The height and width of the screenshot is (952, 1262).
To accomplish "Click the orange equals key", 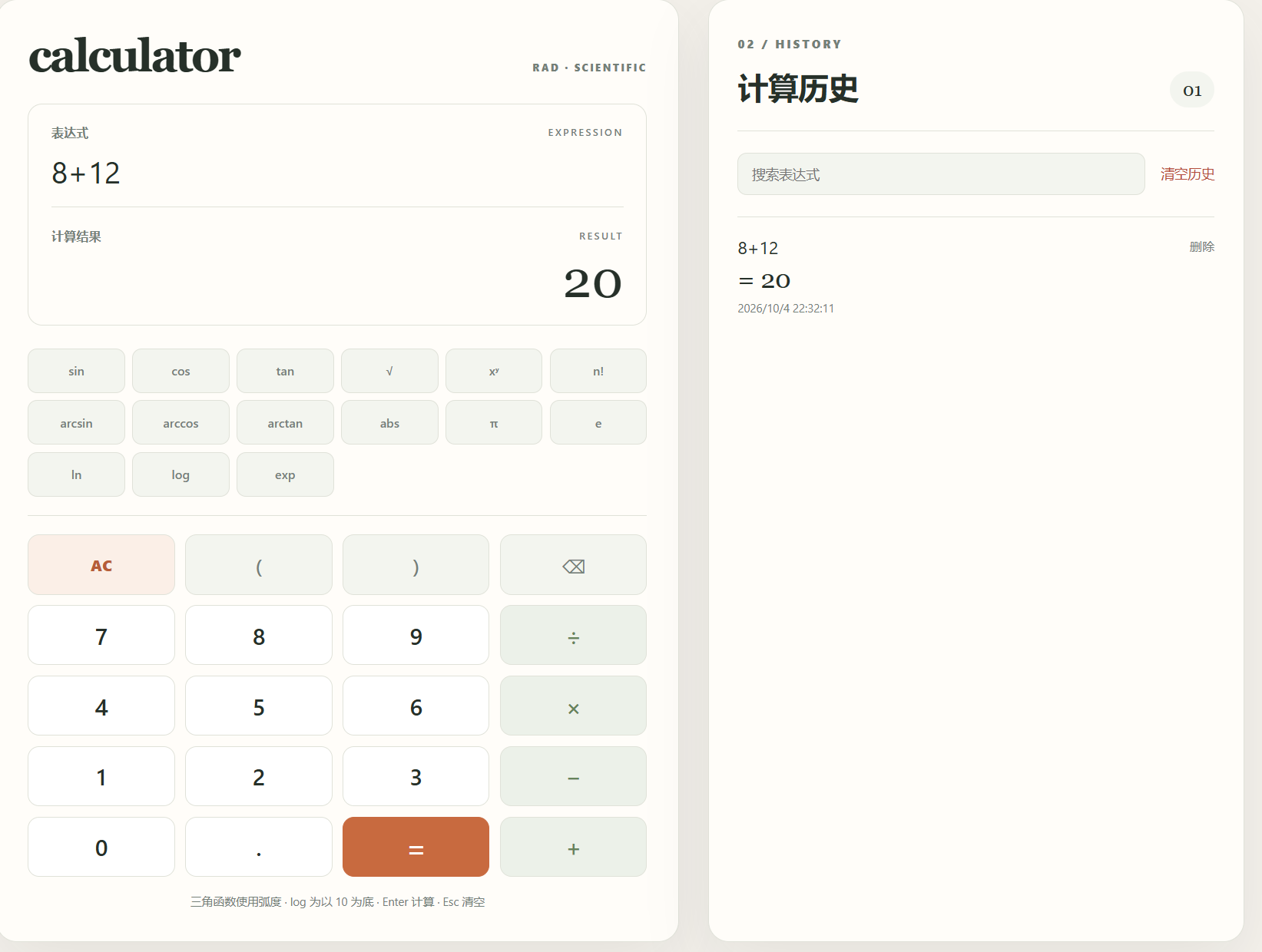I will tap(416, 848).
